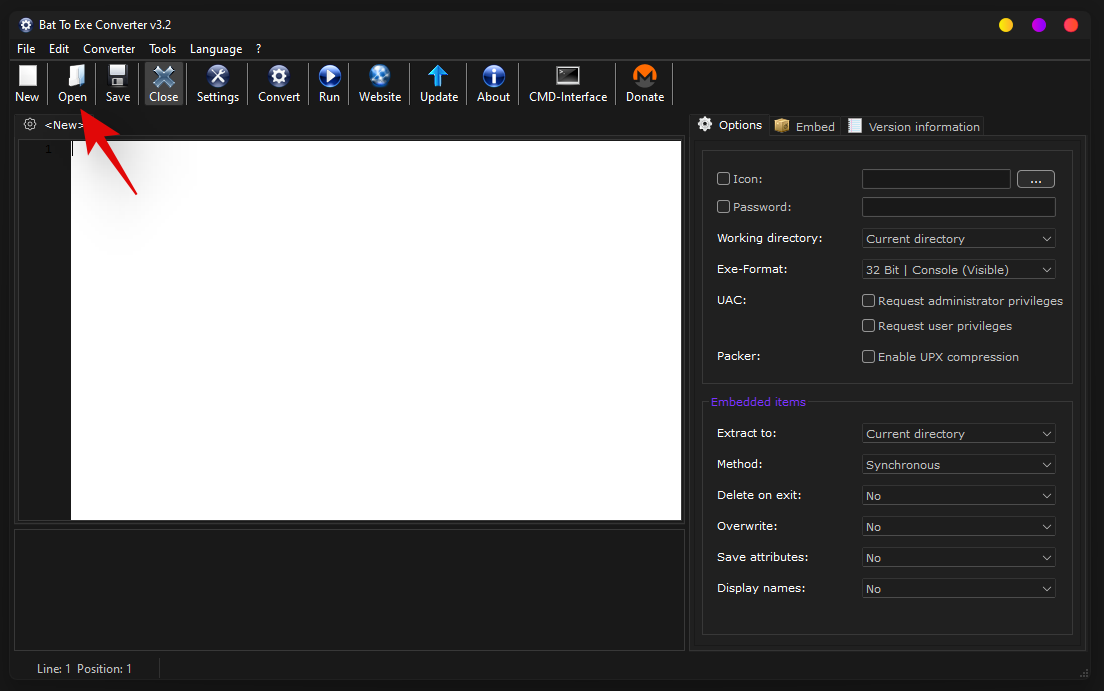This screenshot has width=1104, height=691.
Task: Enable Request administrator privileges
Action: 869,301
